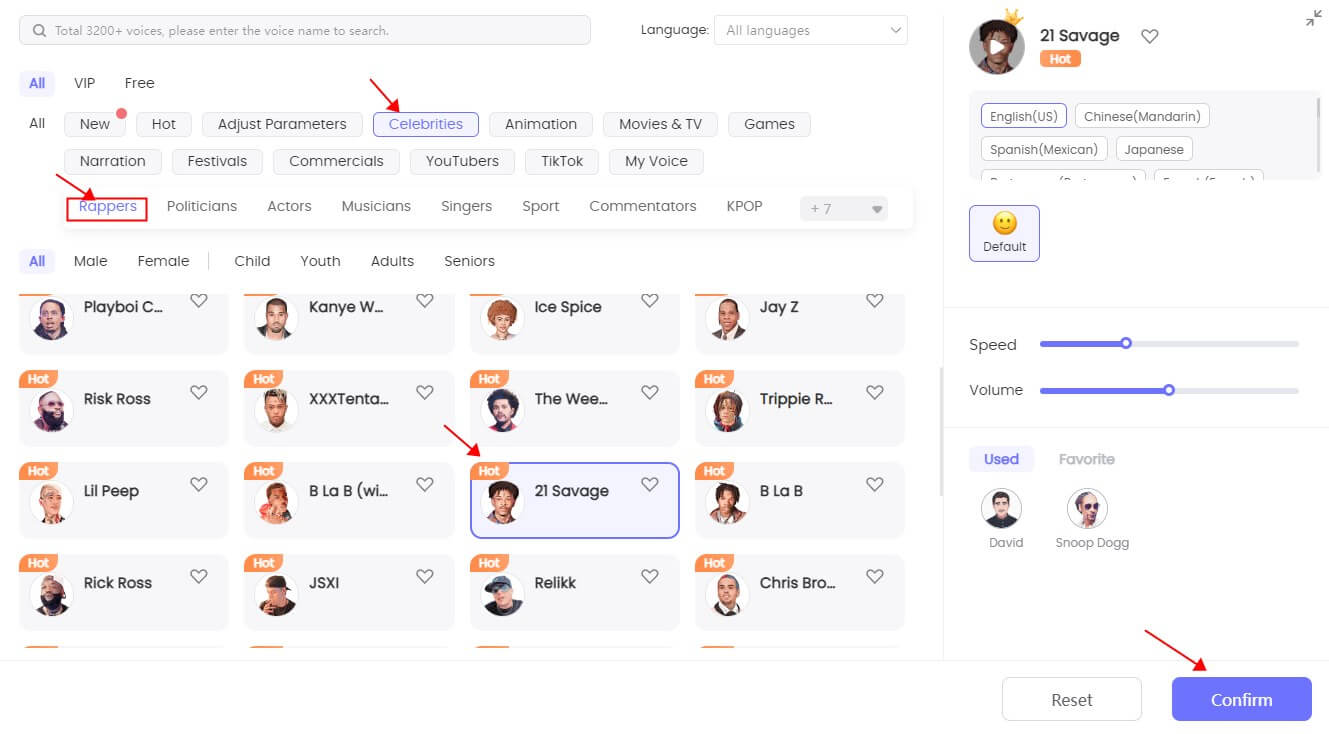
Task: Favorite Relikk voice heart
Action: [650, 576]
